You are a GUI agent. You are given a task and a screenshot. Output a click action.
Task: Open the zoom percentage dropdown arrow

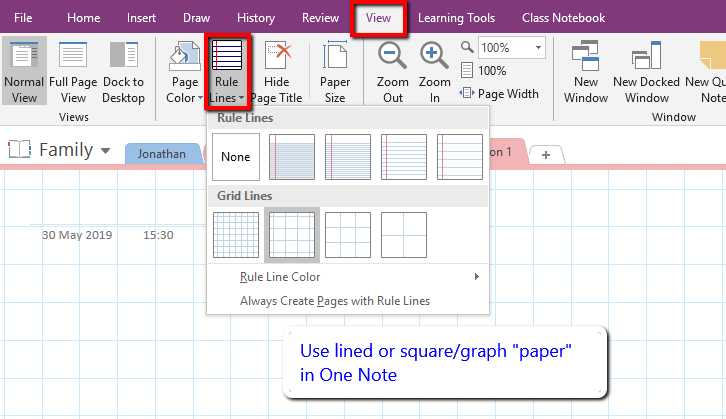click(538, 48)
